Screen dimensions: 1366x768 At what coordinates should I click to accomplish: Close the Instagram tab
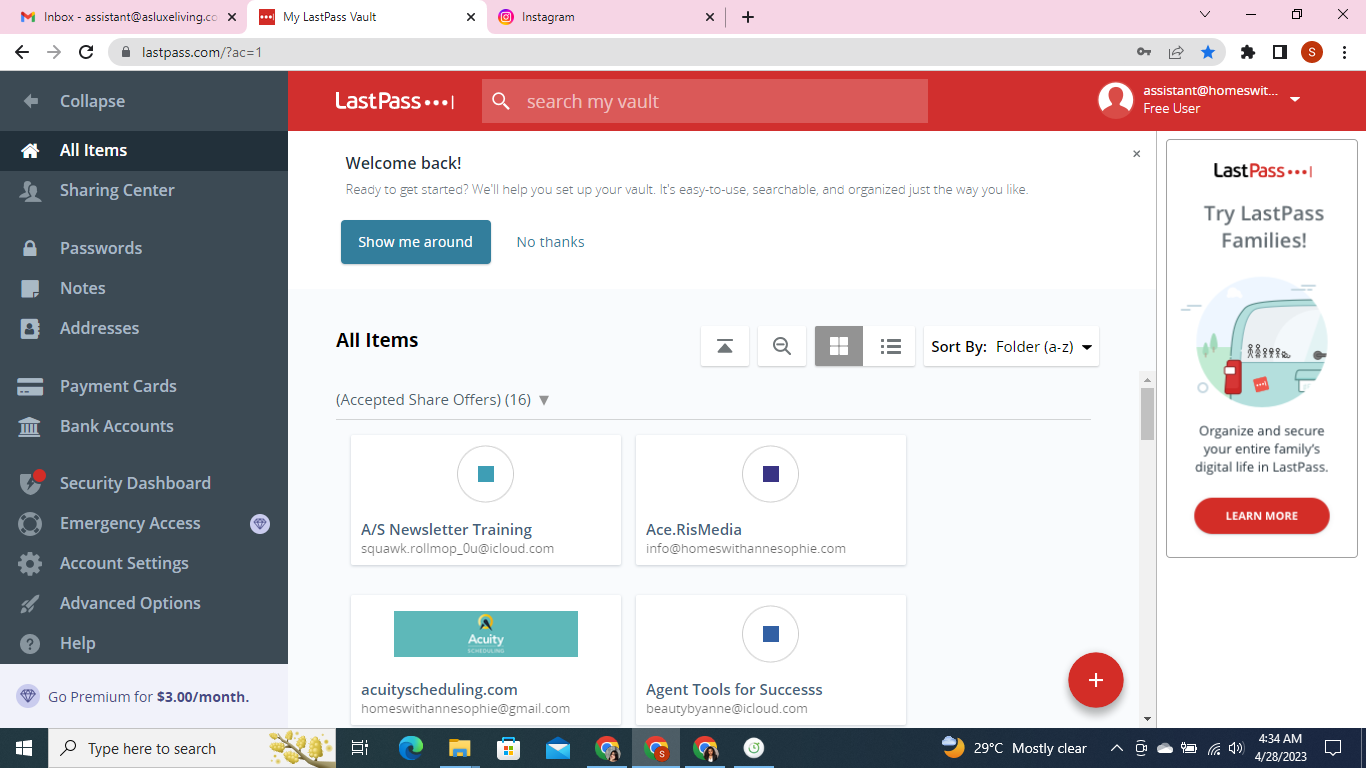click(x=711, y=17)
